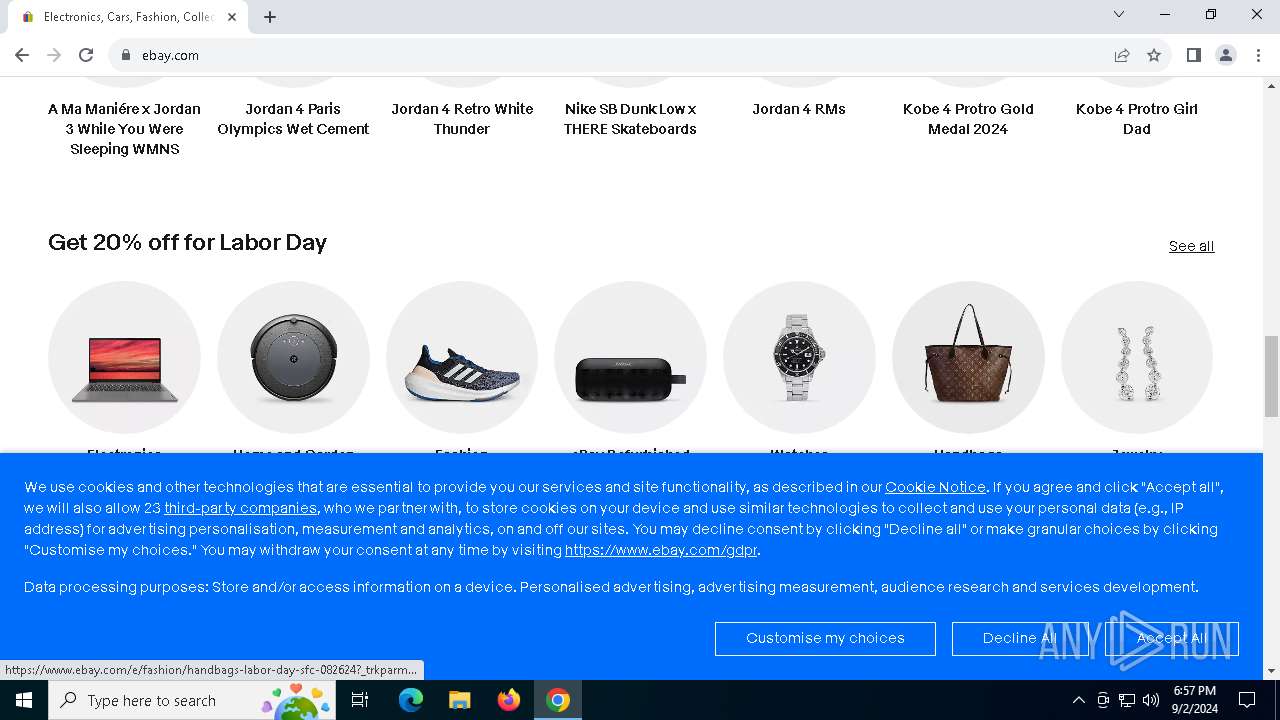Open Jordan 4 Retro White Thunder

(462, 119)
